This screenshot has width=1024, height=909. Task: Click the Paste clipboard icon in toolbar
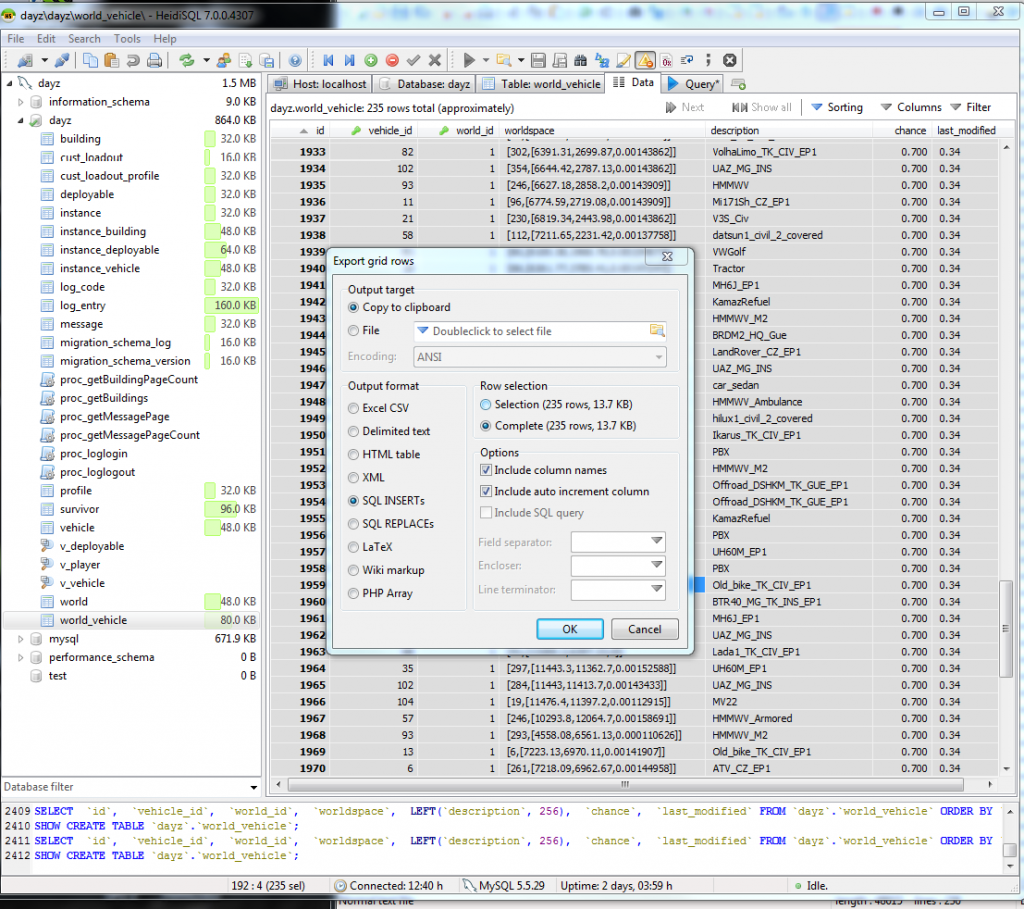tap(112, 61)
